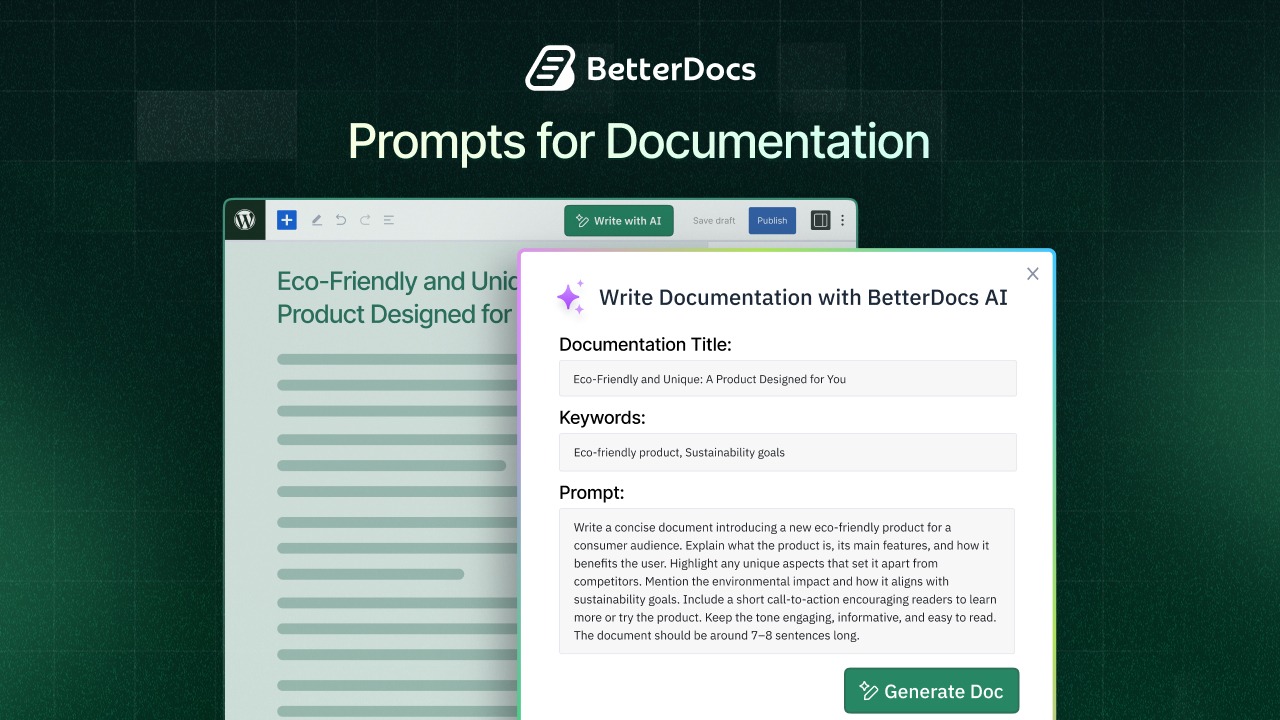This screenshot has width=1280, height=720.
Task: Click the Keywords input field
Action: pyautogui.click(x=787, y=452)
